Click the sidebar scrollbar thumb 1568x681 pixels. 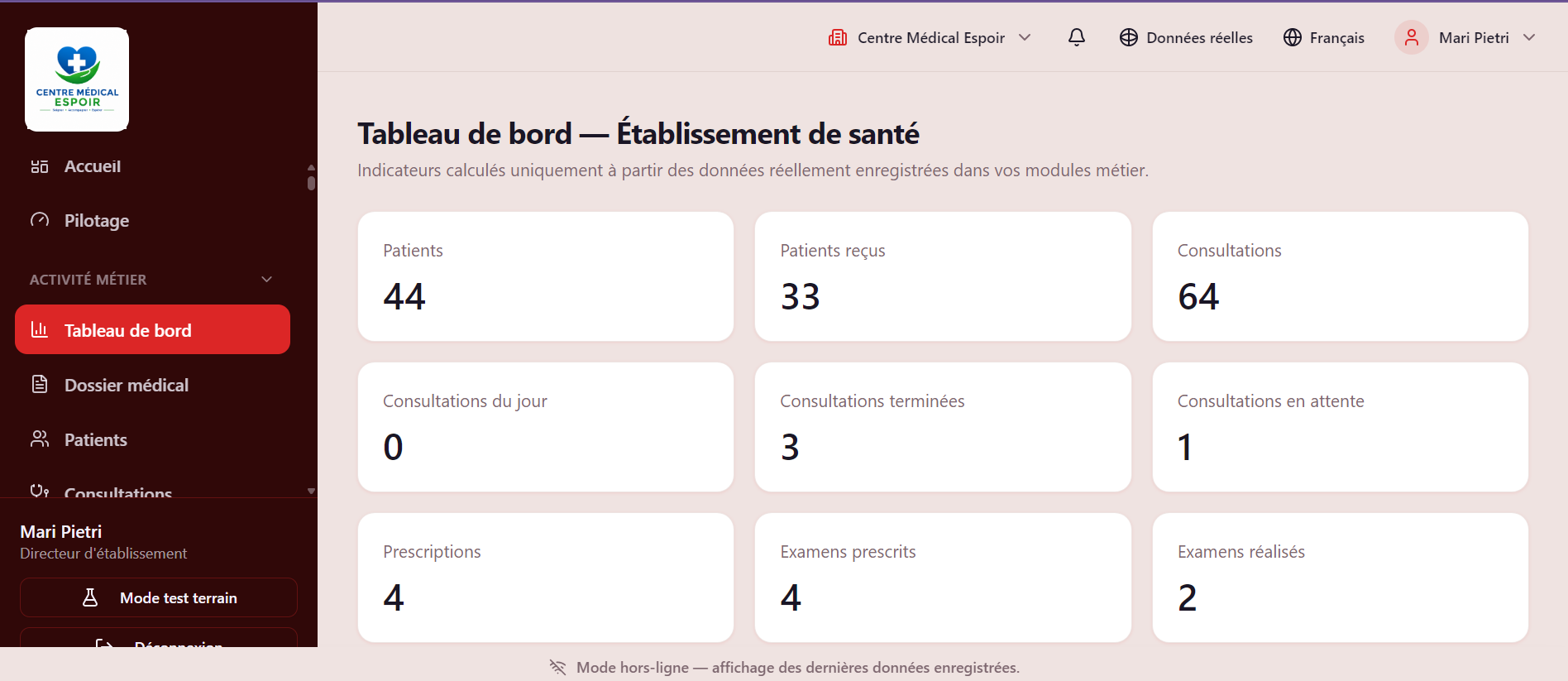311,182
